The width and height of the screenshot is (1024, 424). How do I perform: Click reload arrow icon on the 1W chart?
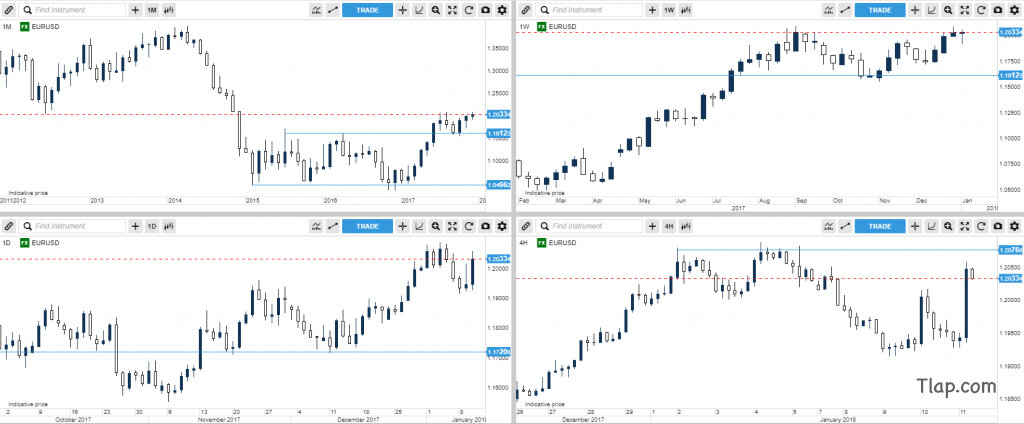981,10
